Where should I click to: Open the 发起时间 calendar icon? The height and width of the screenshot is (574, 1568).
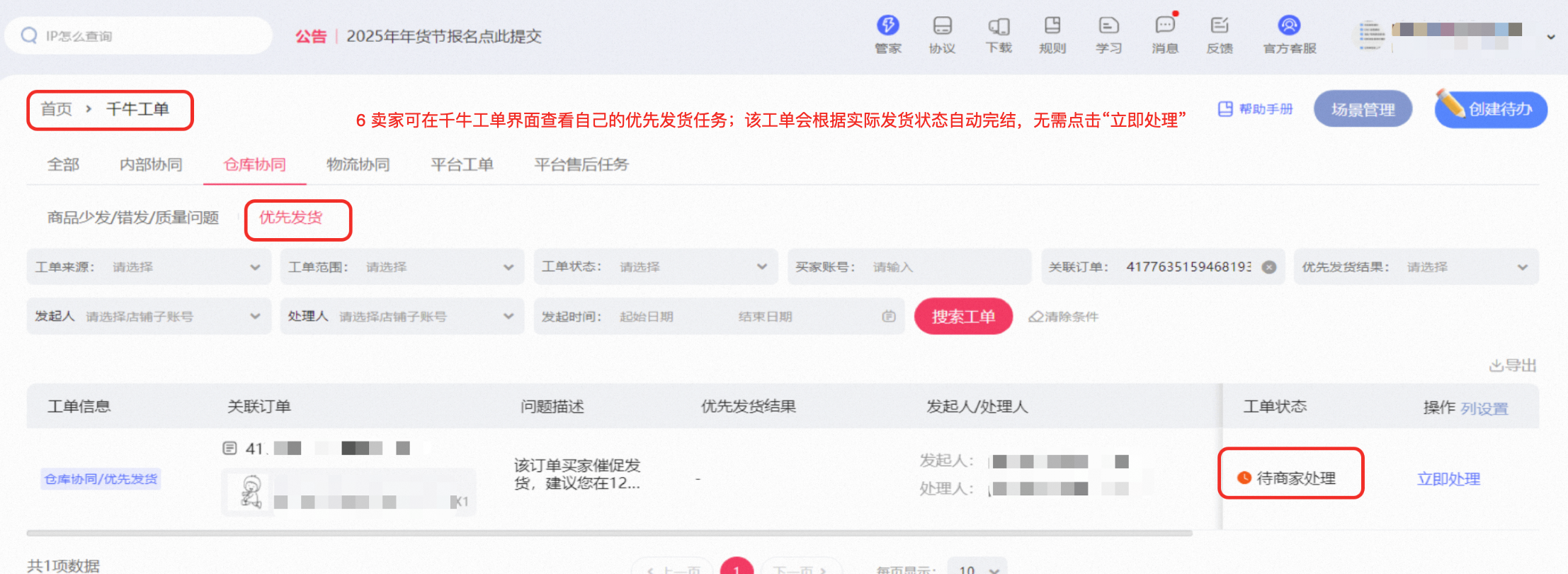tap(889, 316)
